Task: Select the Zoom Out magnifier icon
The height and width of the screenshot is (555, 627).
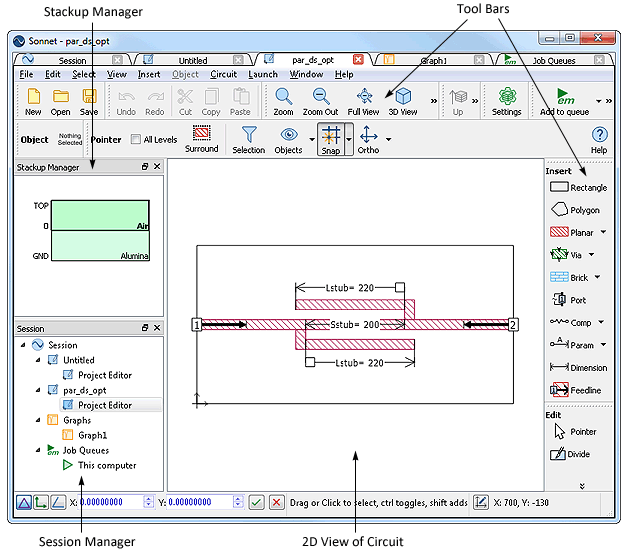Action: pos(320,97)
